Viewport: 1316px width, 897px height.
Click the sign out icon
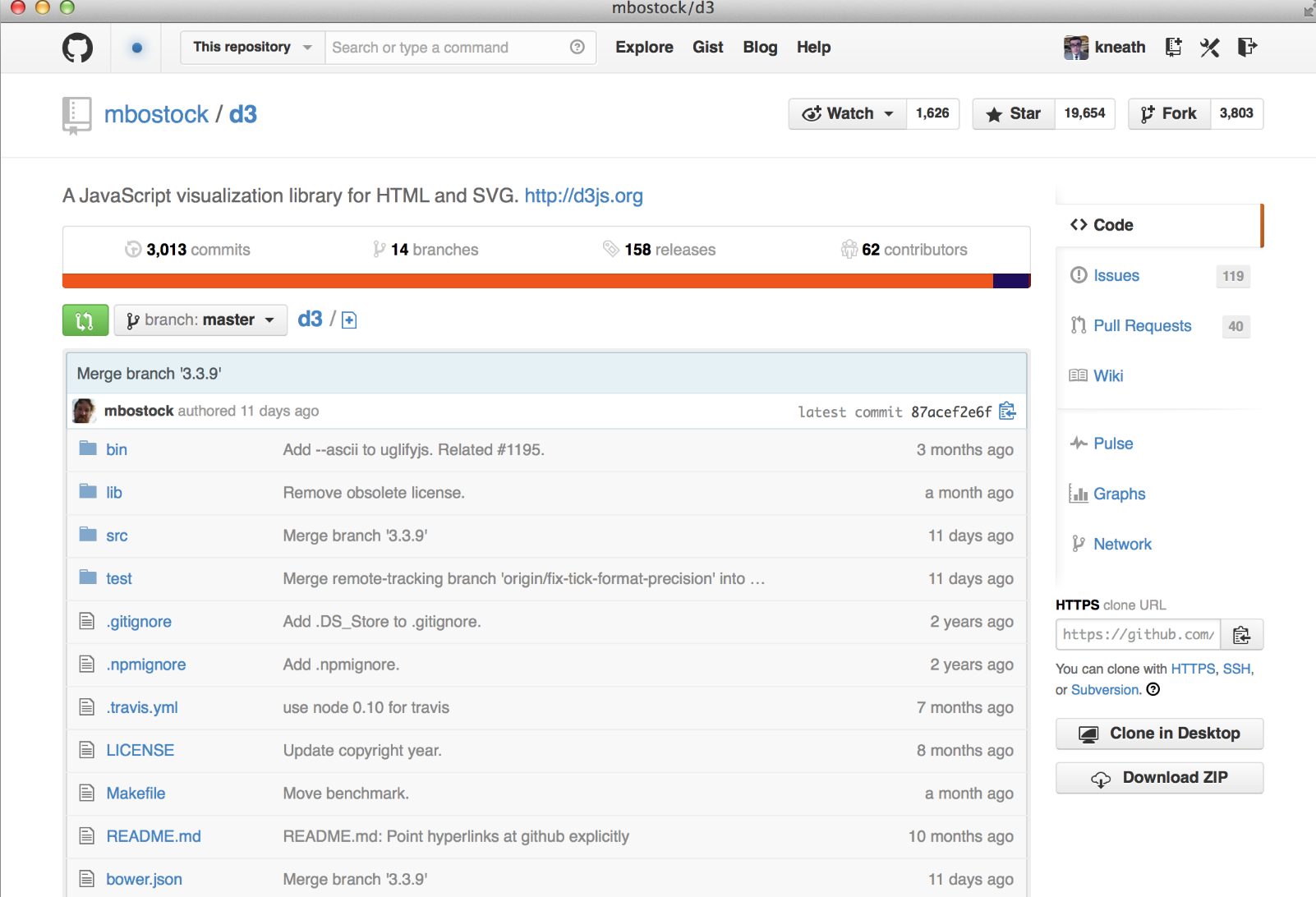(1247, 47)
